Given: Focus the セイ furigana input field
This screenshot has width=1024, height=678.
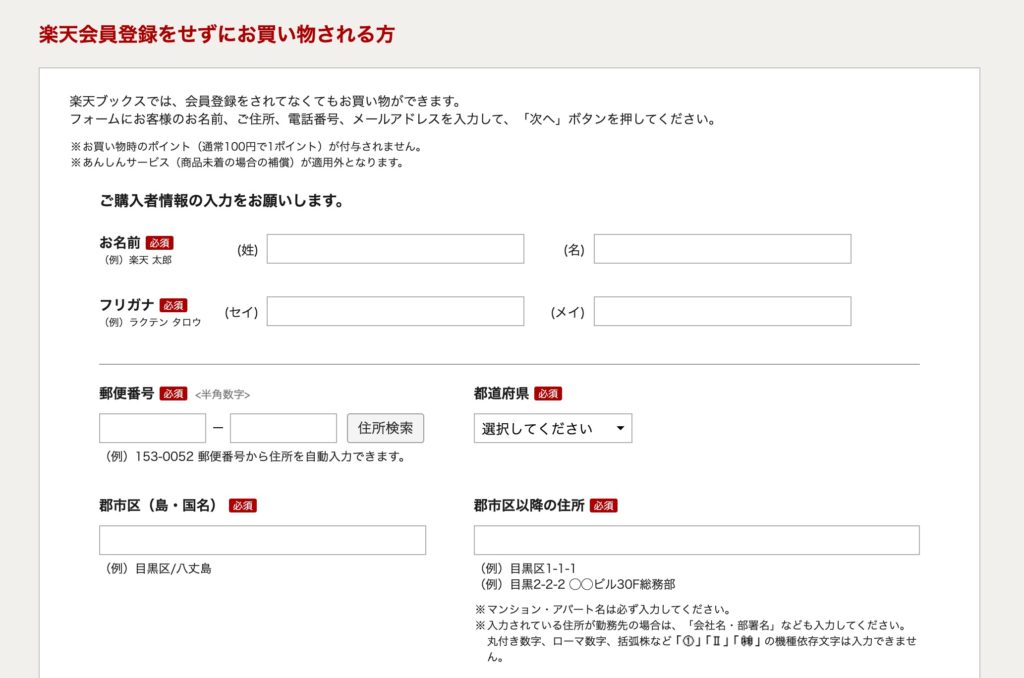Looking at the screenshot, I should point(395,311).
